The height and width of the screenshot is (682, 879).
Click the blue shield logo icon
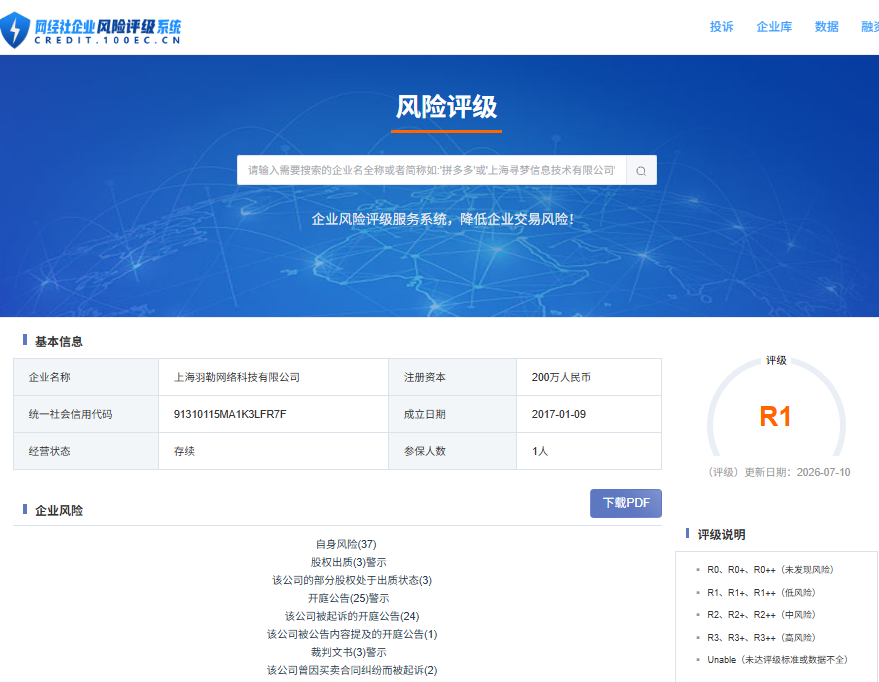pos(15,30)
